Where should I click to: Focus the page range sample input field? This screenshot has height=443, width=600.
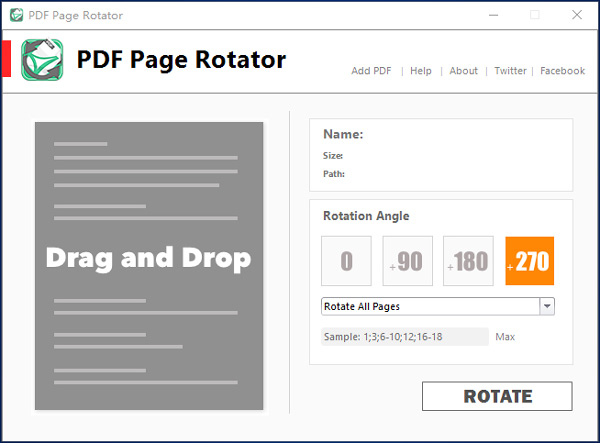click(x=405, y=337)
